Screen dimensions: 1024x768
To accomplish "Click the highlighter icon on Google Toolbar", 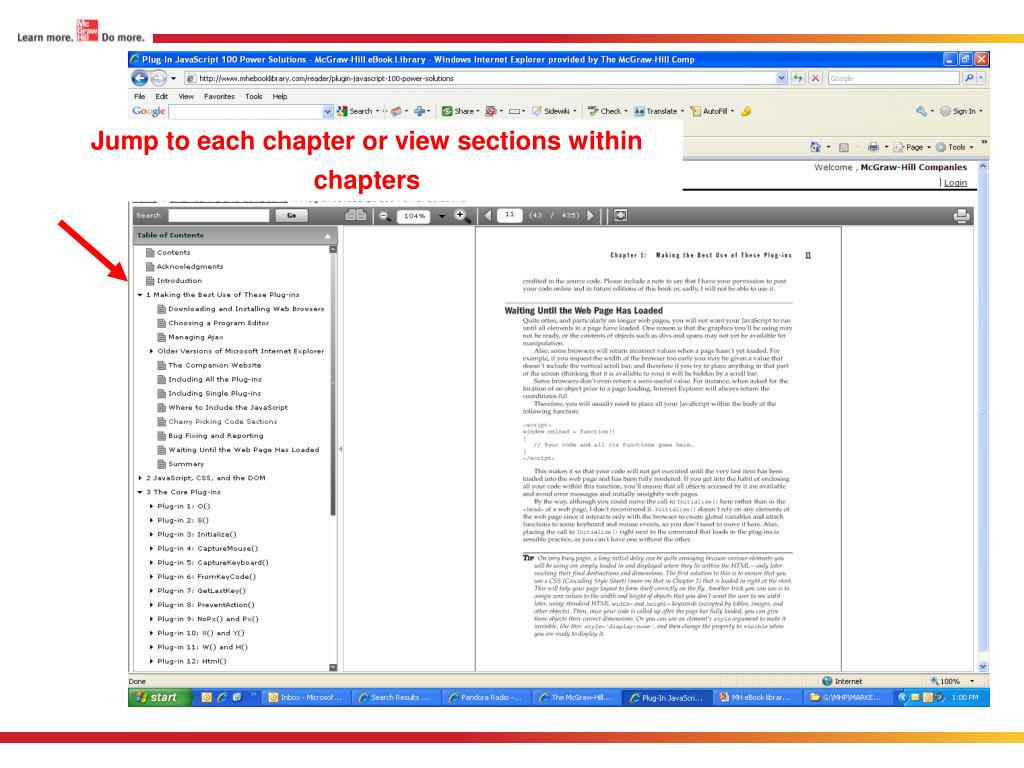I will [746, 112].
